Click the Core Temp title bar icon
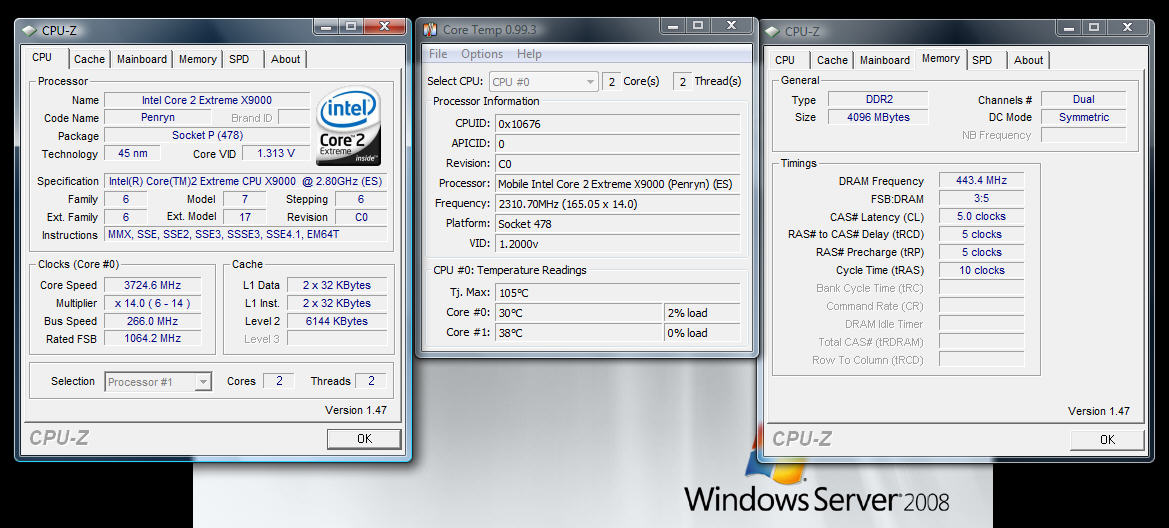This screenshot has height=528, width=1169. (x=430, y=30)
